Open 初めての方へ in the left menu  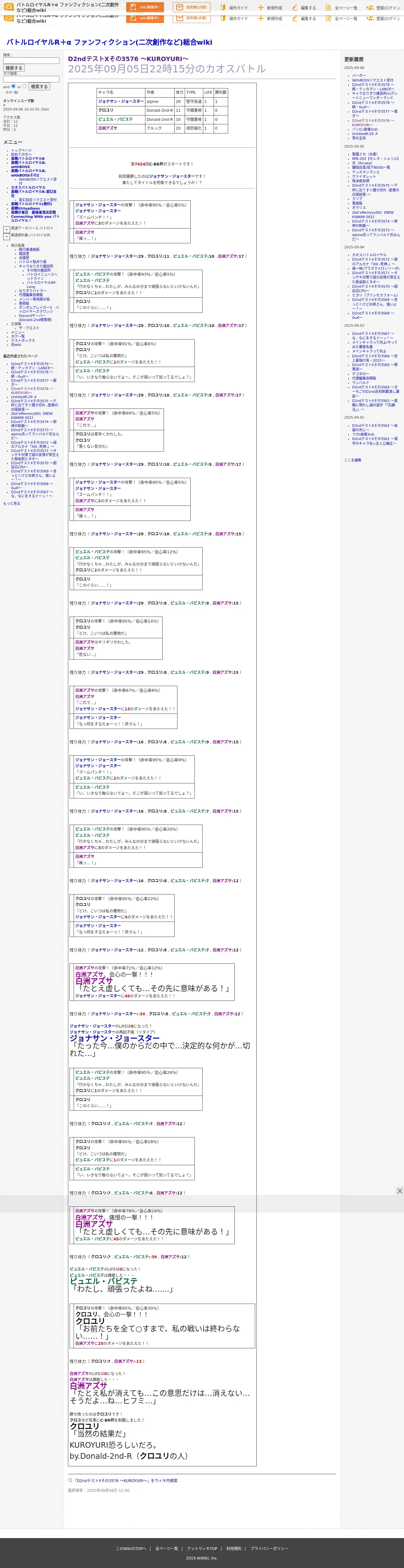21,155
